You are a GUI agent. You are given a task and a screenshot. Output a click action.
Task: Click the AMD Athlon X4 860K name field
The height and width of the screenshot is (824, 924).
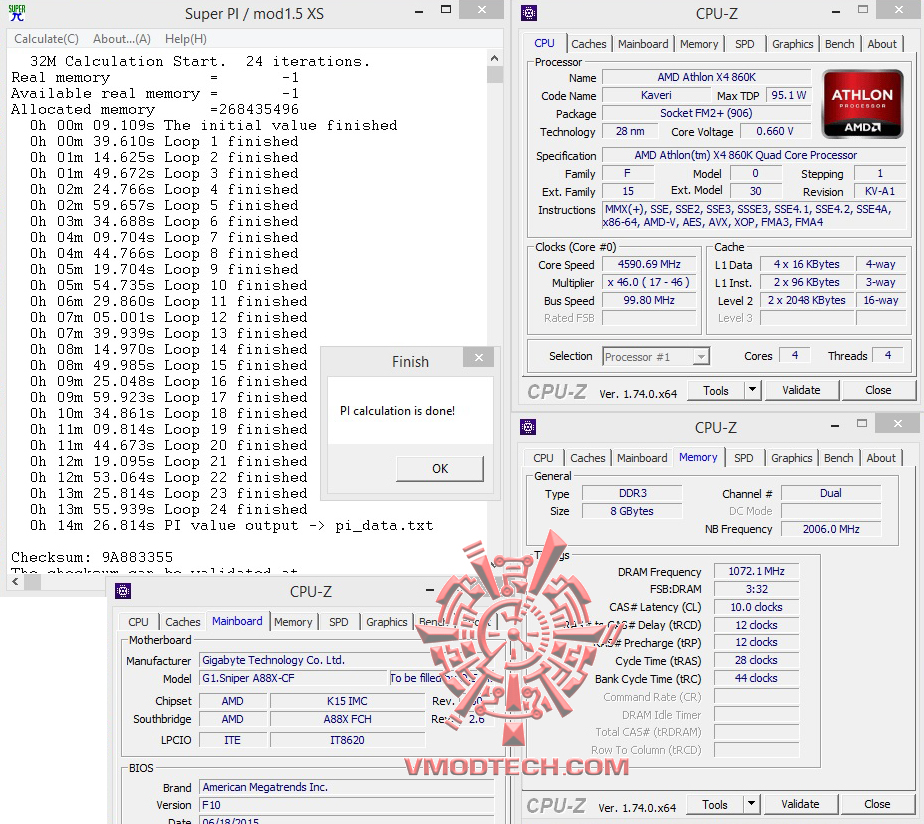click(707, 77)
